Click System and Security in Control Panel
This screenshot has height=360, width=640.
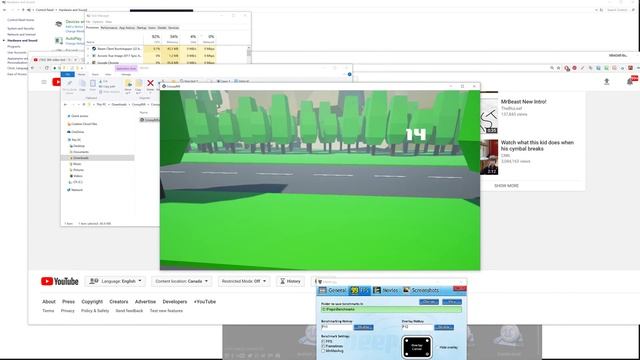tap(21, 29)
